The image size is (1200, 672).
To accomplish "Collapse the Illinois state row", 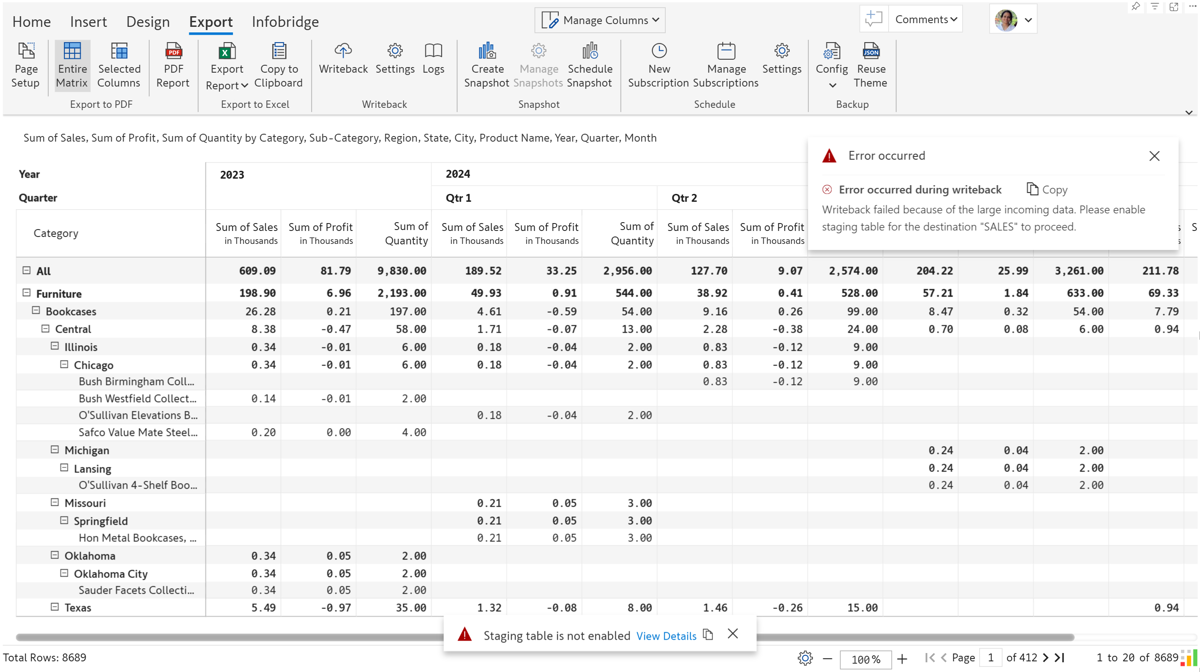I will point(55,347).
